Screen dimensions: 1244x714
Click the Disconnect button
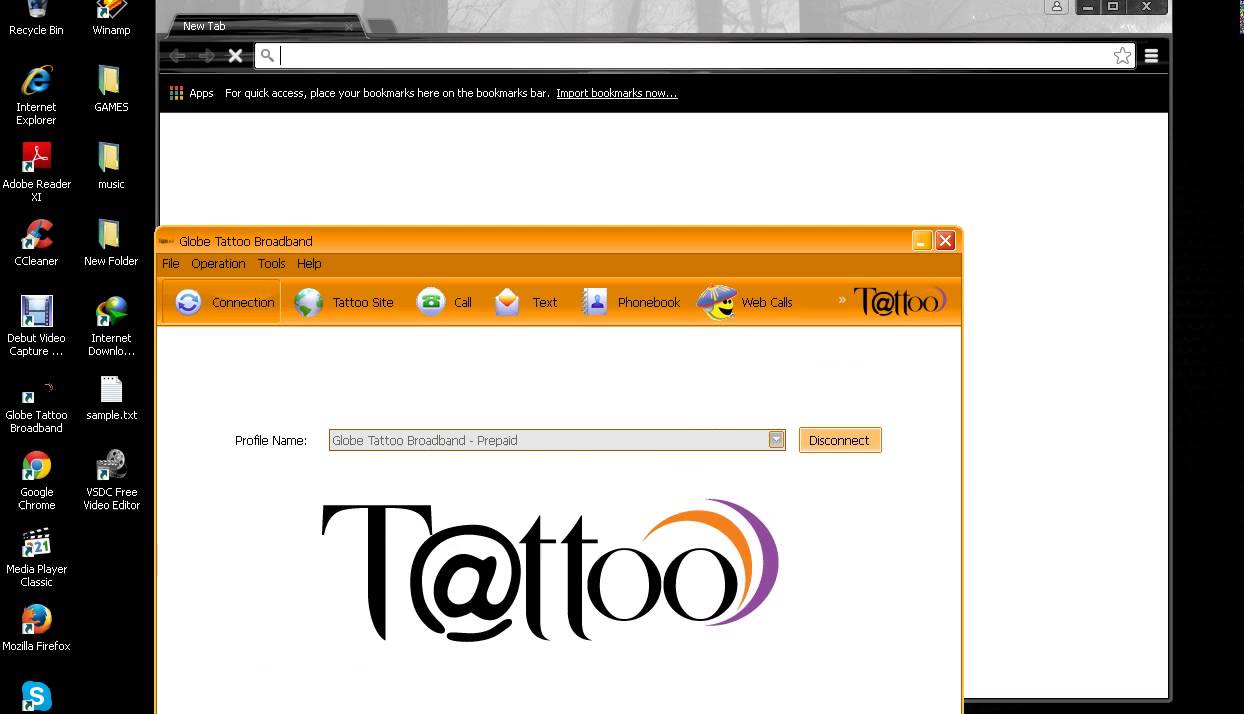pyautogui.click(x=840, y=440)
